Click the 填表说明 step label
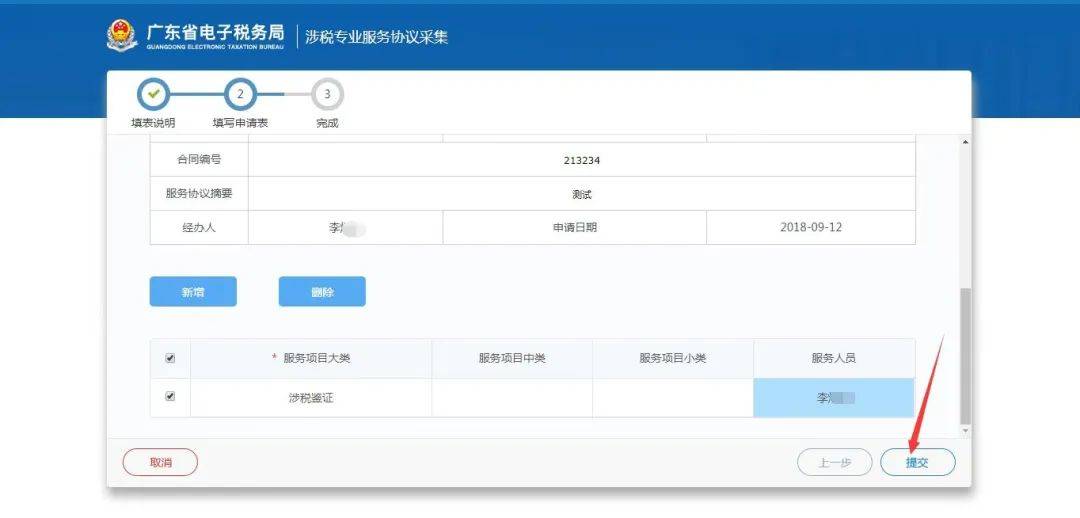This screenshot has width=1080, height=518. coord(153,123)
